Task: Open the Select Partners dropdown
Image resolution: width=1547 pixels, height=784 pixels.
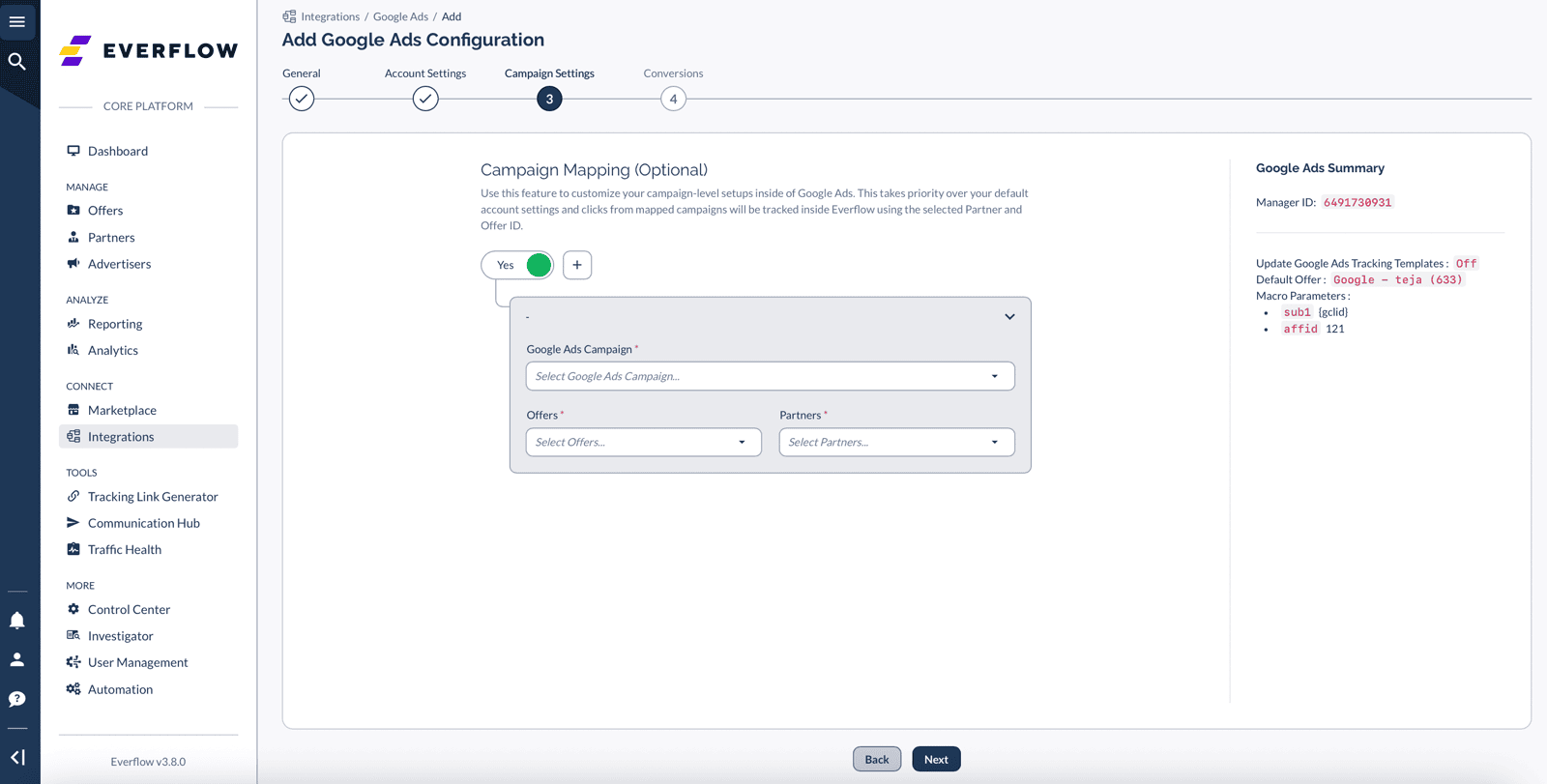Action: 897,442
